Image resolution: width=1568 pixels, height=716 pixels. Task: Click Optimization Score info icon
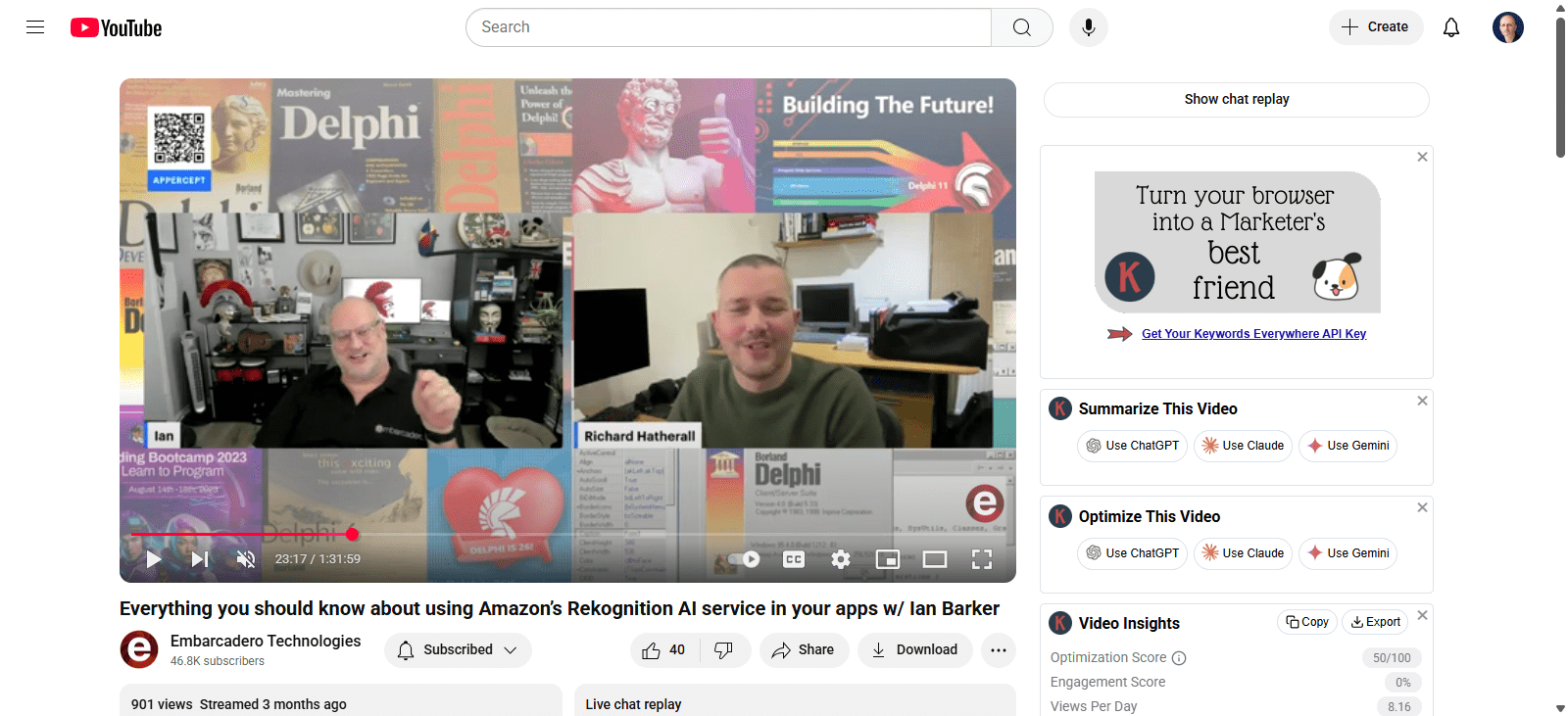tap(1179, 658)
